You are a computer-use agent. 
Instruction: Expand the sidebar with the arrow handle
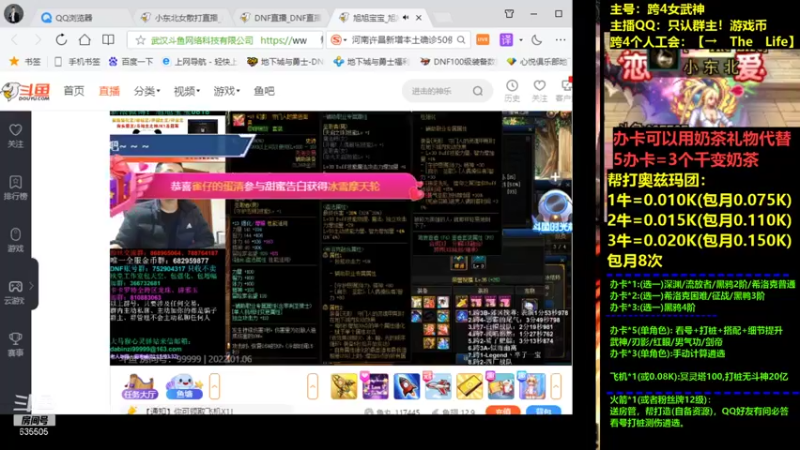(x=32, y=286)
